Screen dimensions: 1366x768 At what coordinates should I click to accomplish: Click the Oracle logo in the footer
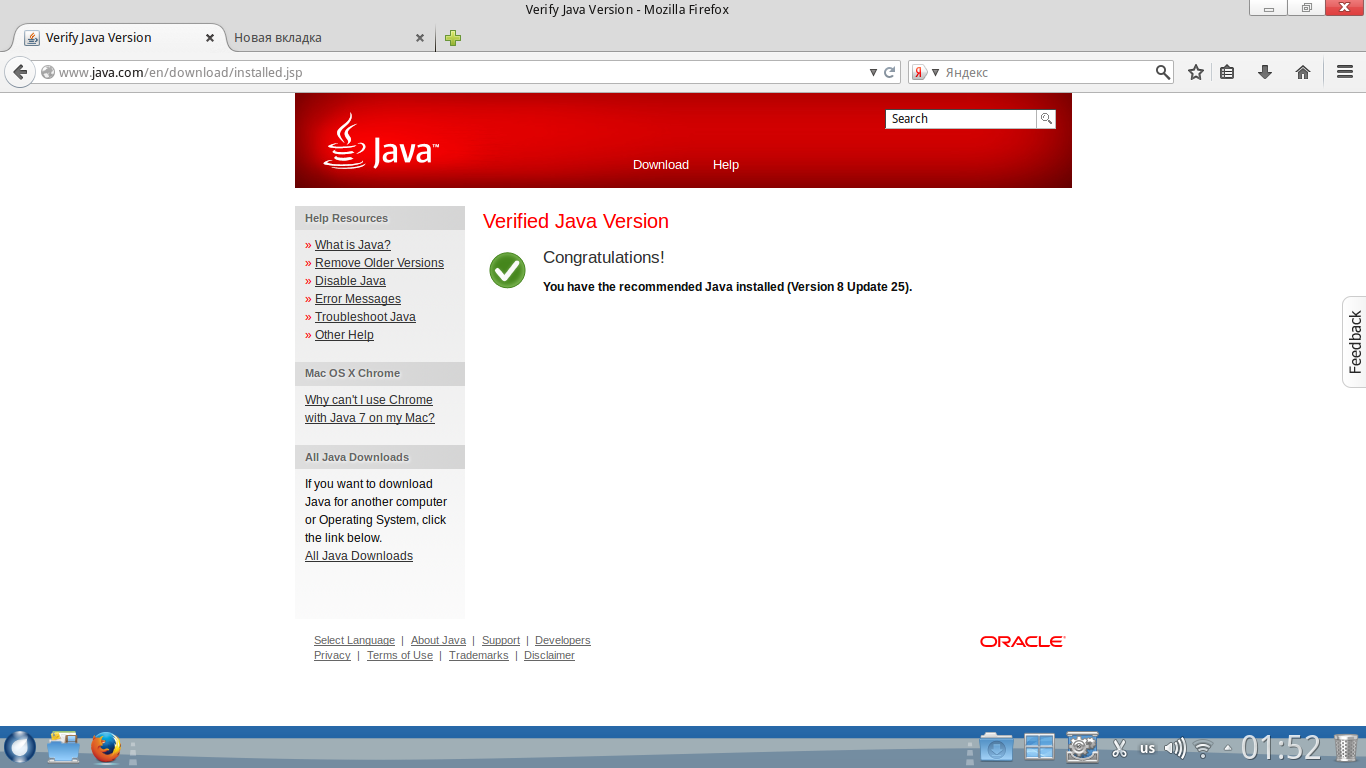(x=1023, y=642)
